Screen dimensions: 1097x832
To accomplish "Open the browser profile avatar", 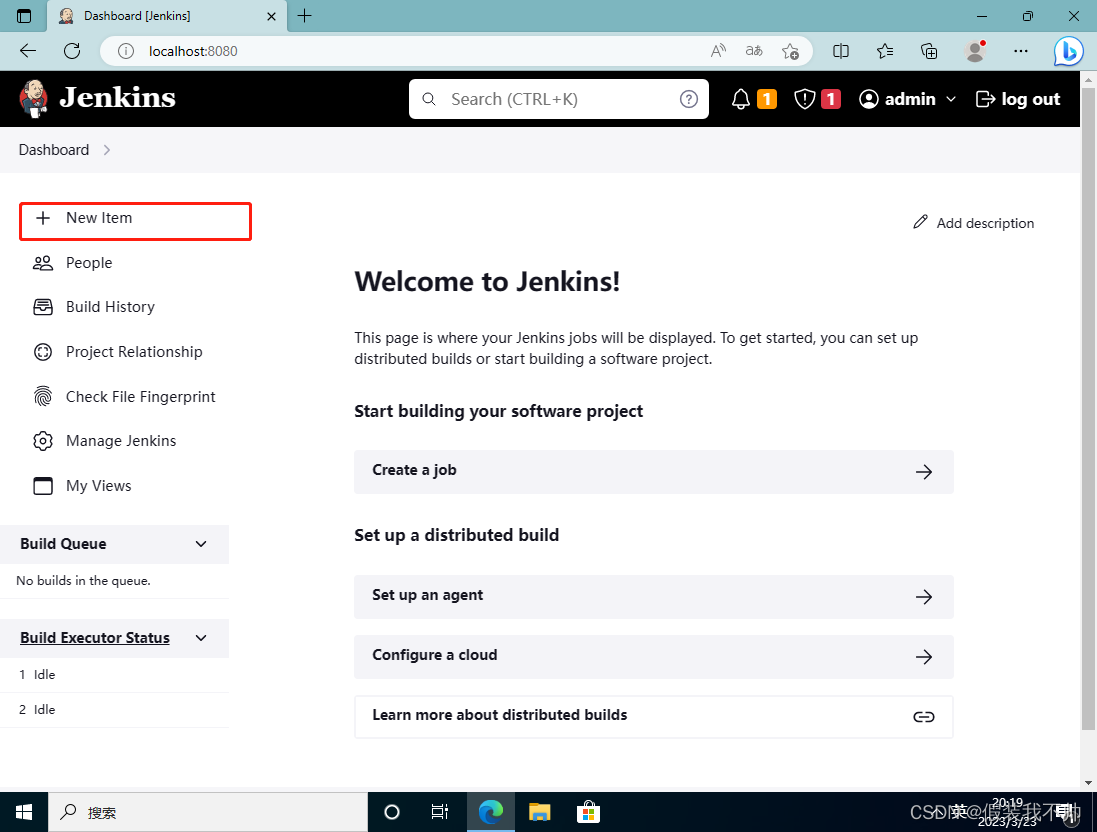I will pyautogui.click(x=975, y=50).
